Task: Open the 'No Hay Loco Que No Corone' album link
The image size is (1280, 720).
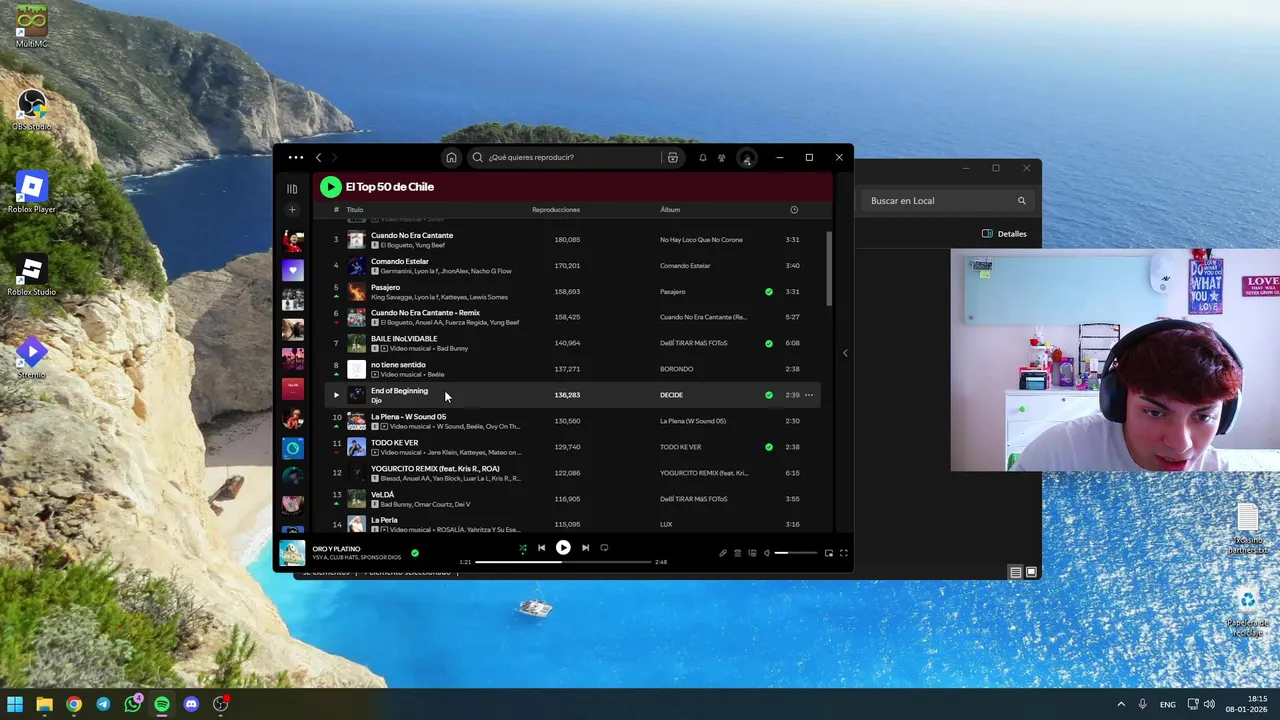Action: (701, 240)
